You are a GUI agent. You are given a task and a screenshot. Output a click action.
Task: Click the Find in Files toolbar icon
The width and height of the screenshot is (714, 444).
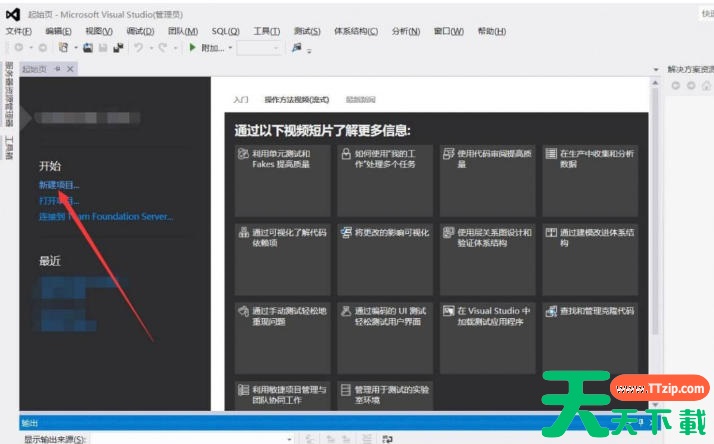tap(296, 47)
